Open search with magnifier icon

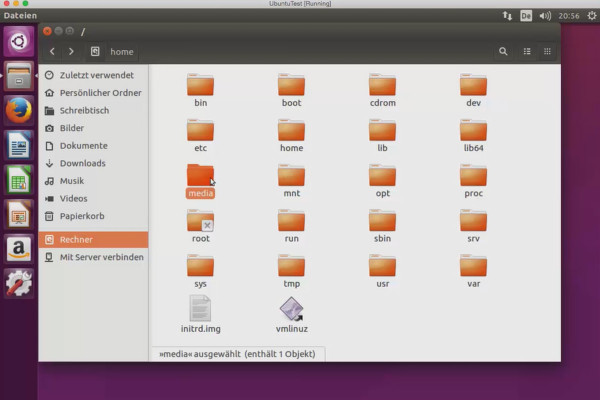[x=503, y=51]
